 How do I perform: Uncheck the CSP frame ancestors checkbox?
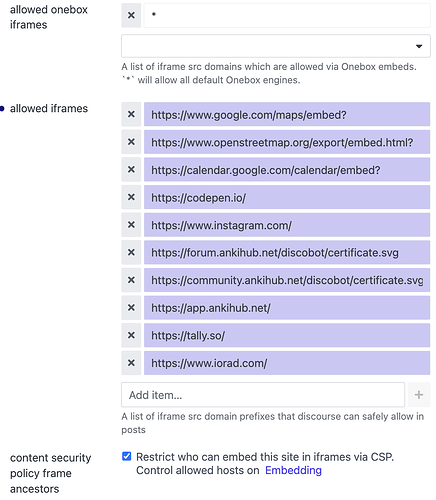(127, 456)
